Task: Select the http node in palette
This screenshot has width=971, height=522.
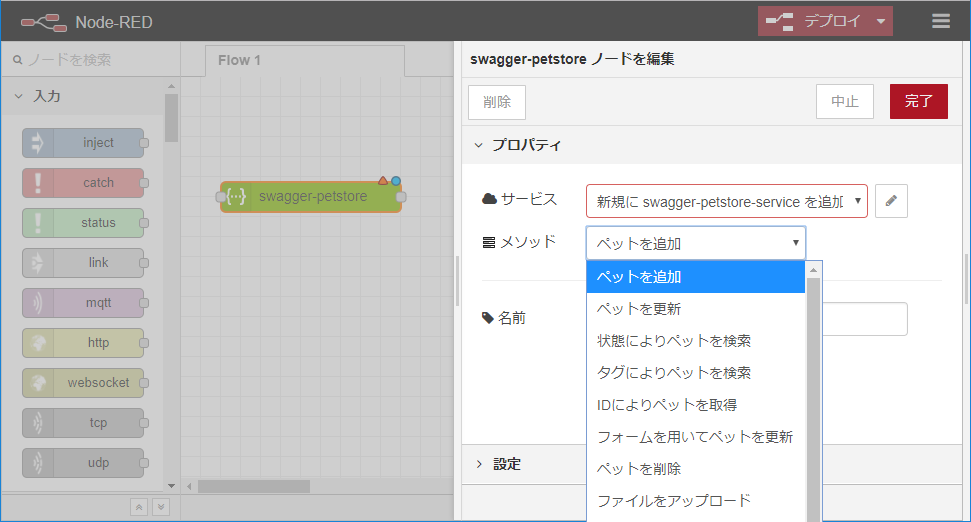Action: pos(83,343)
